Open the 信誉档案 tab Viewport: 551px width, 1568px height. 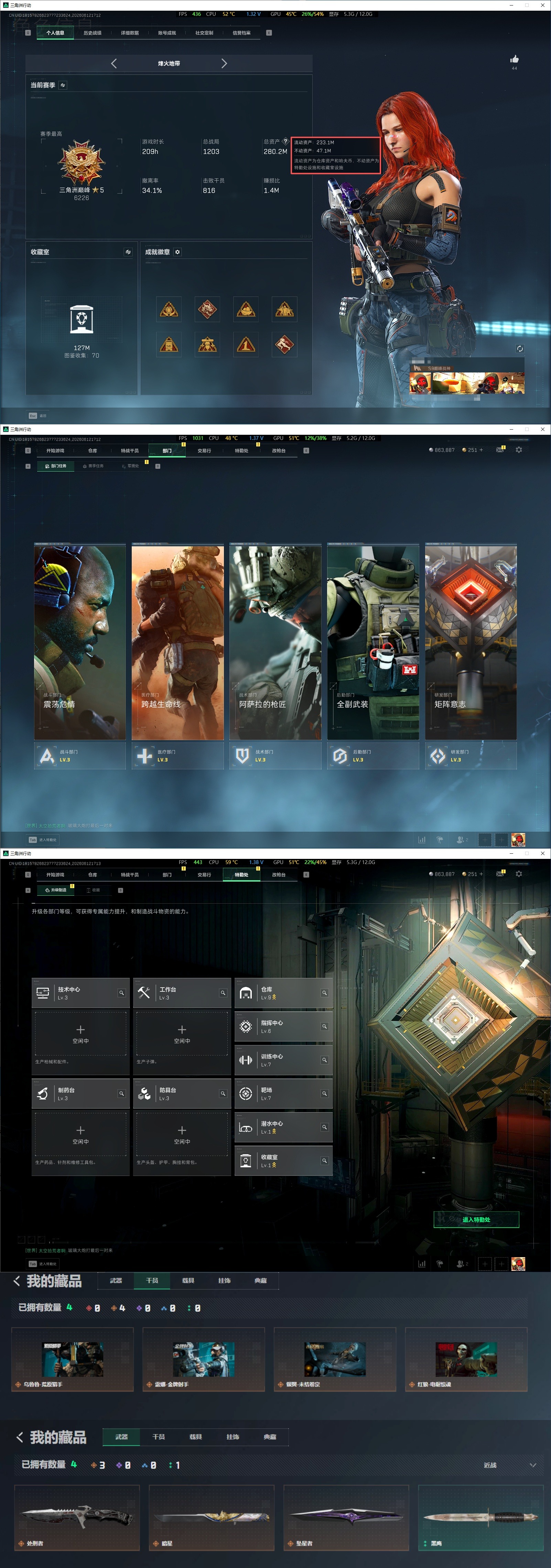[x=241, y=33]
